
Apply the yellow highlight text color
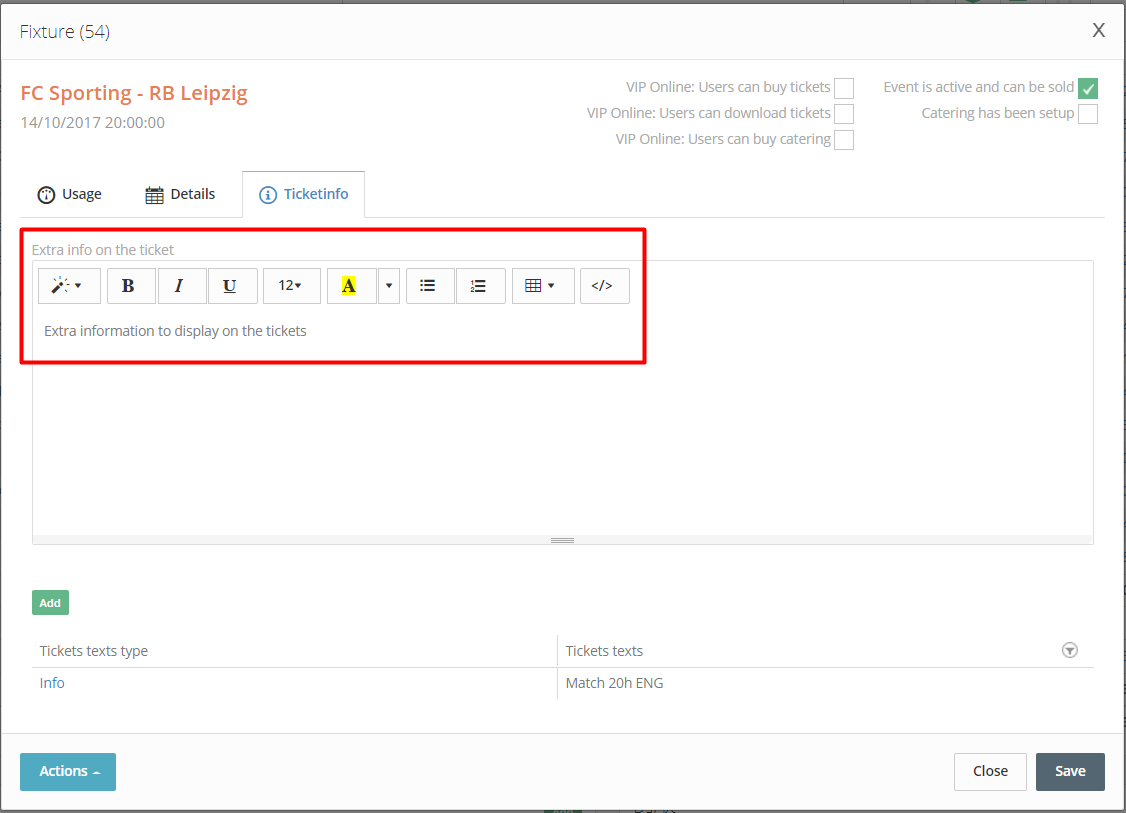[x=351, y=286]
